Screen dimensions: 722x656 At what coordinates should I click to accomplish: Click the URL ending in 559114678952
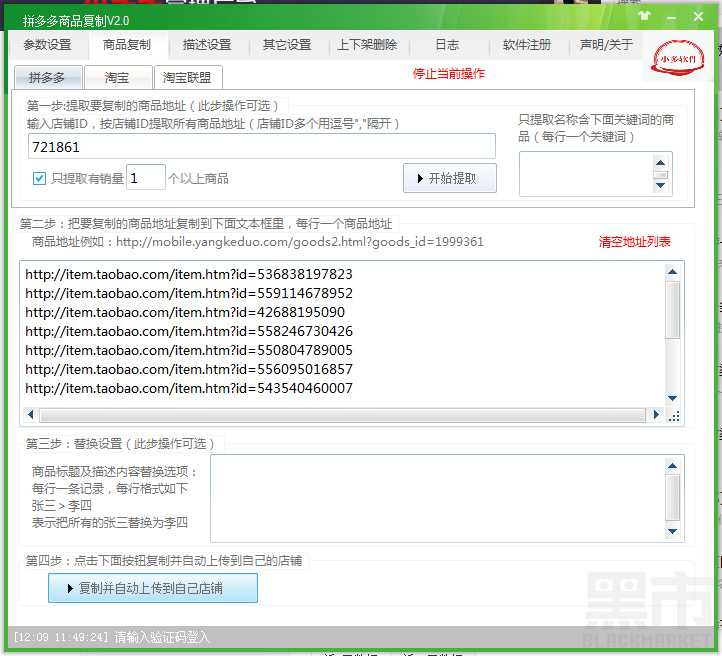[x=189, y=293]
